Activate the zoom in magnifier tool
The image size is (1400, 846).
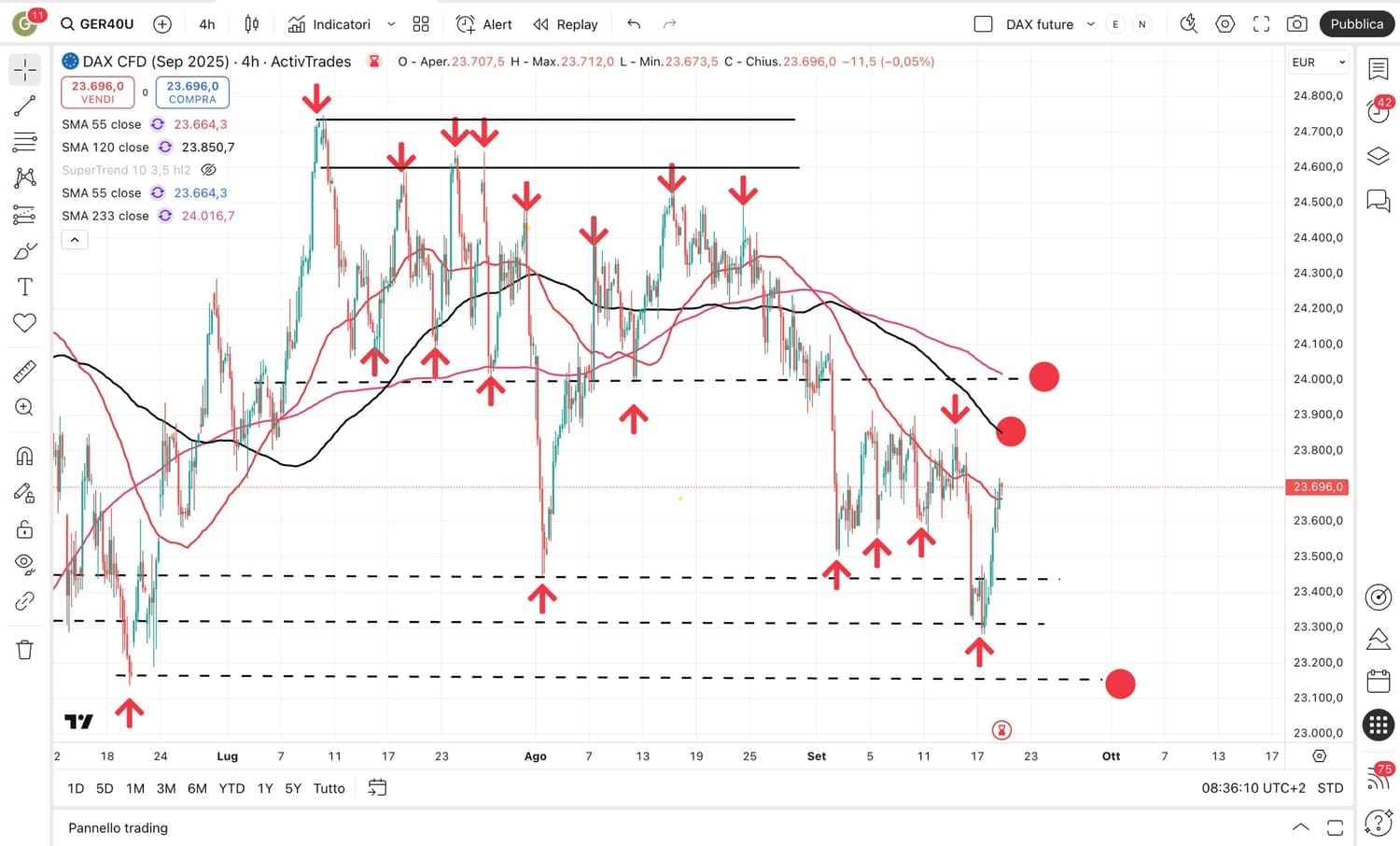[x=25, y=407]
